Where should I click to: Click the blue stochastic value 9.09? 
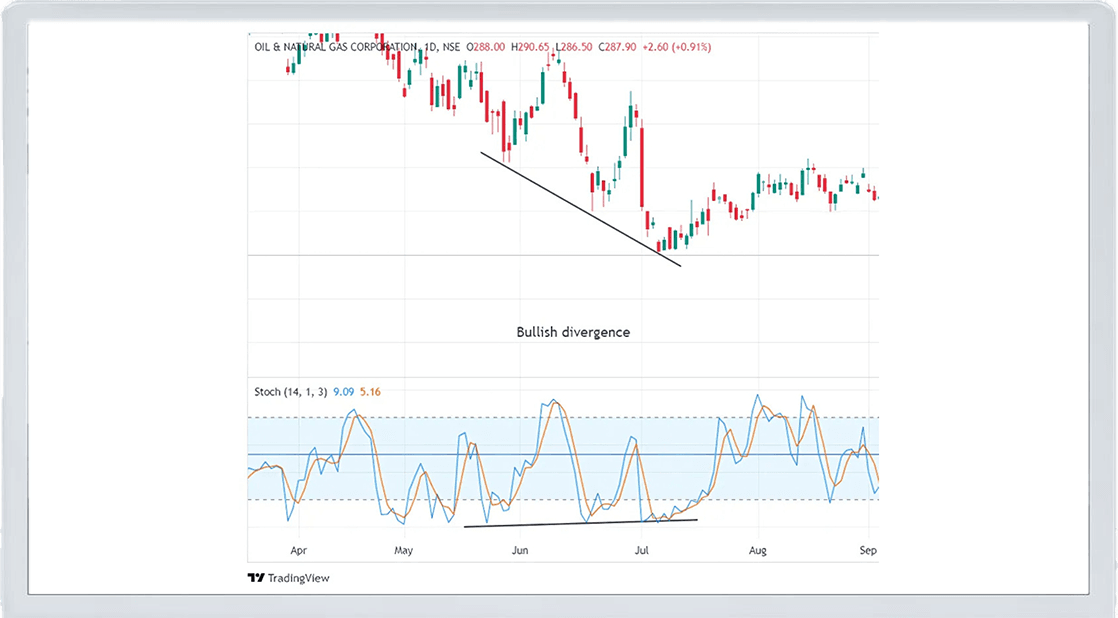343,392
